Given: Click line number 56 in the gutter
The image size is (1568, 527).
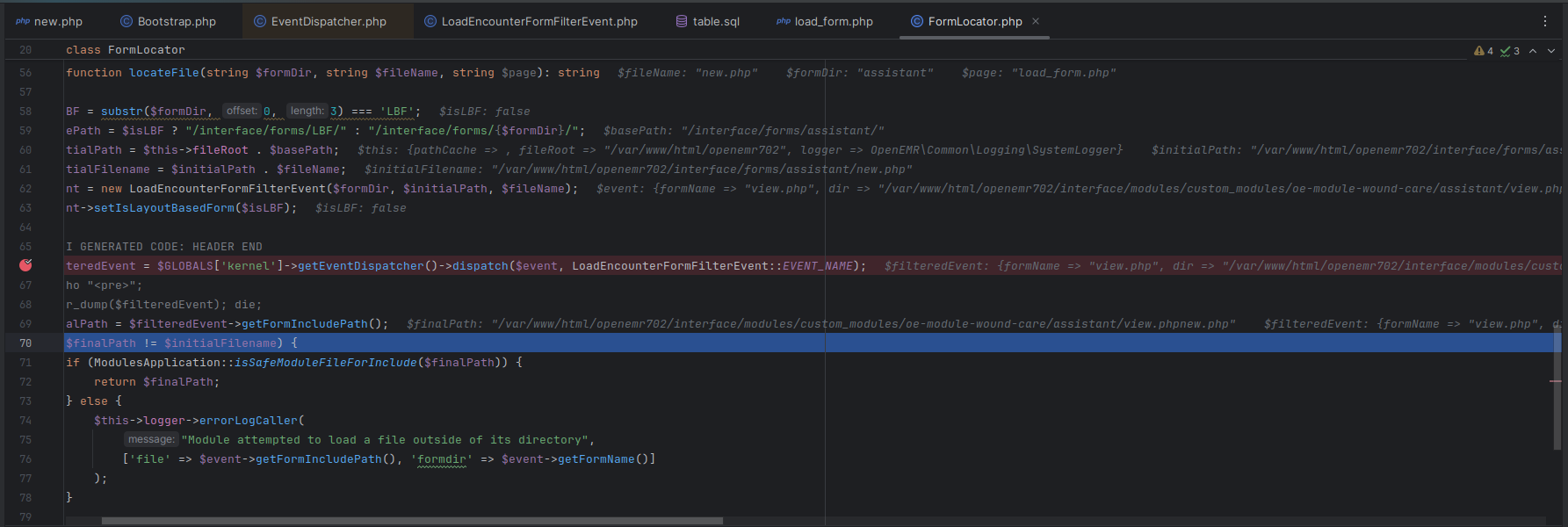Looking at the screenshot, I should pyautogui.click(x=25, y=73).
